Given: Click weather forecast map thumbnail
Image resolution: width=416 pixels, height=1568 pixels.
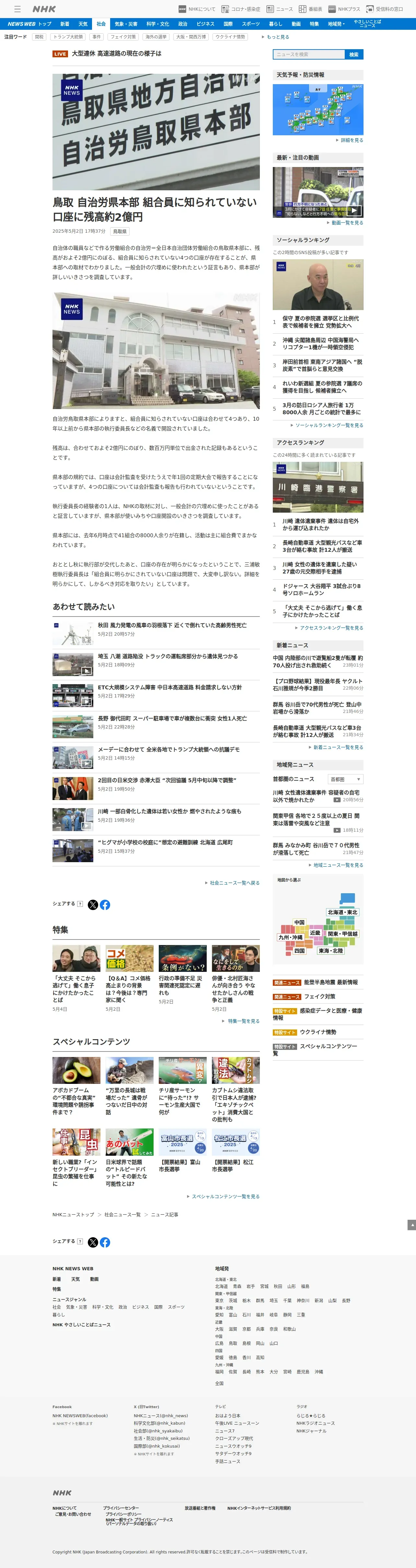Looking at the screenshot, I should click(318, 110).
